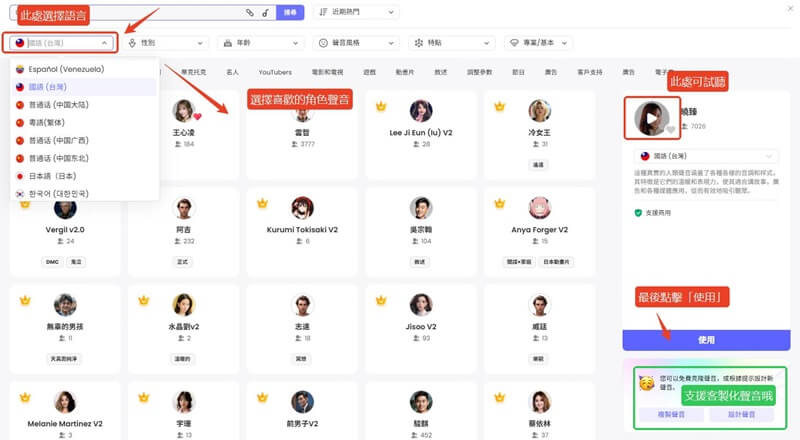Select the Kurumi Tokisaki V2 voice avatar
The width and height of the screenshot is (800, 440).
tap(302, 208)
